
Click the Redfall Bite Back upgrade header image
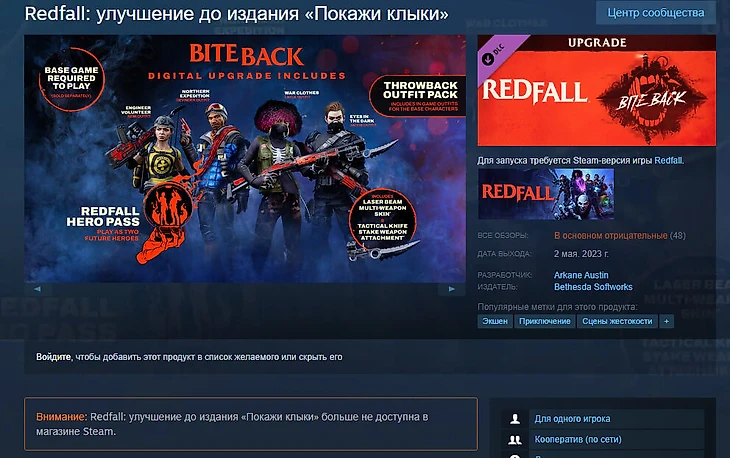click(597, 90)
